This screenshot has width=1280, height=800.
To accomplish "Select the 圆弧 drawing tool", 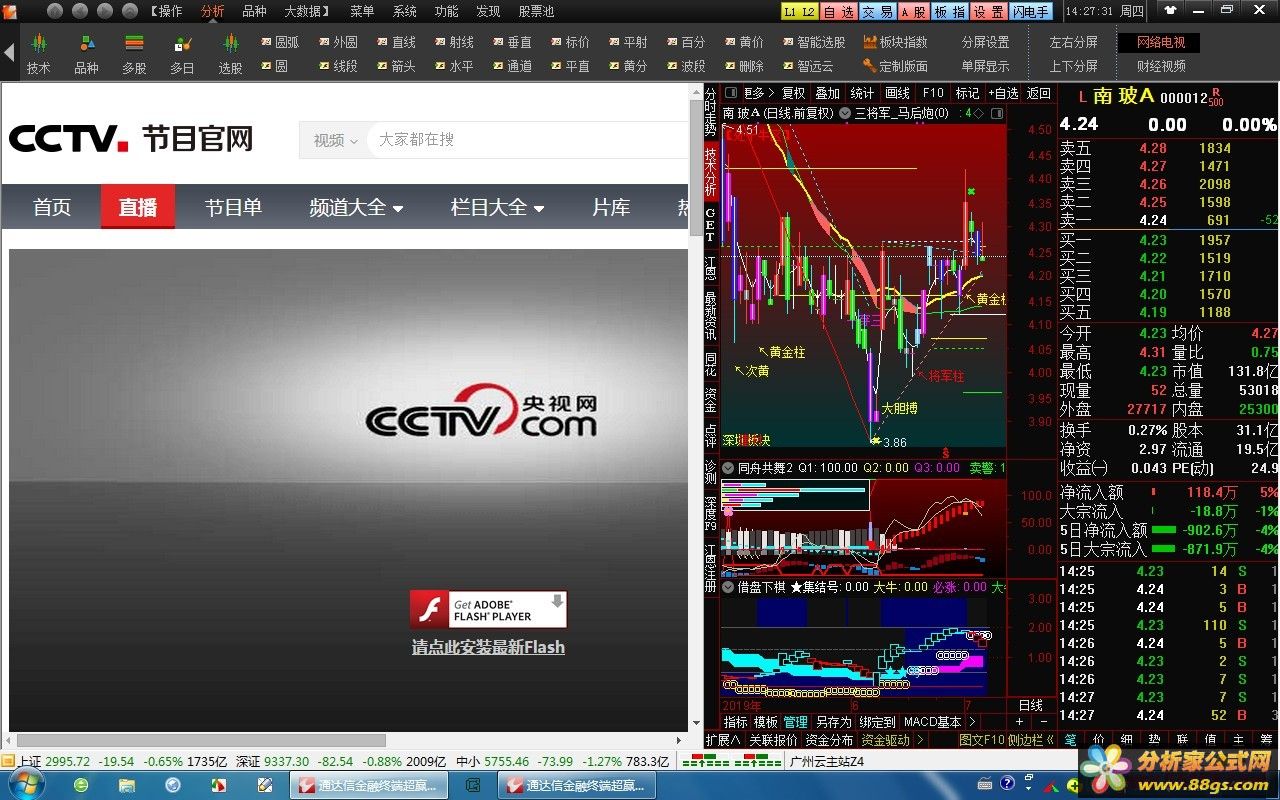I will 280,42.
